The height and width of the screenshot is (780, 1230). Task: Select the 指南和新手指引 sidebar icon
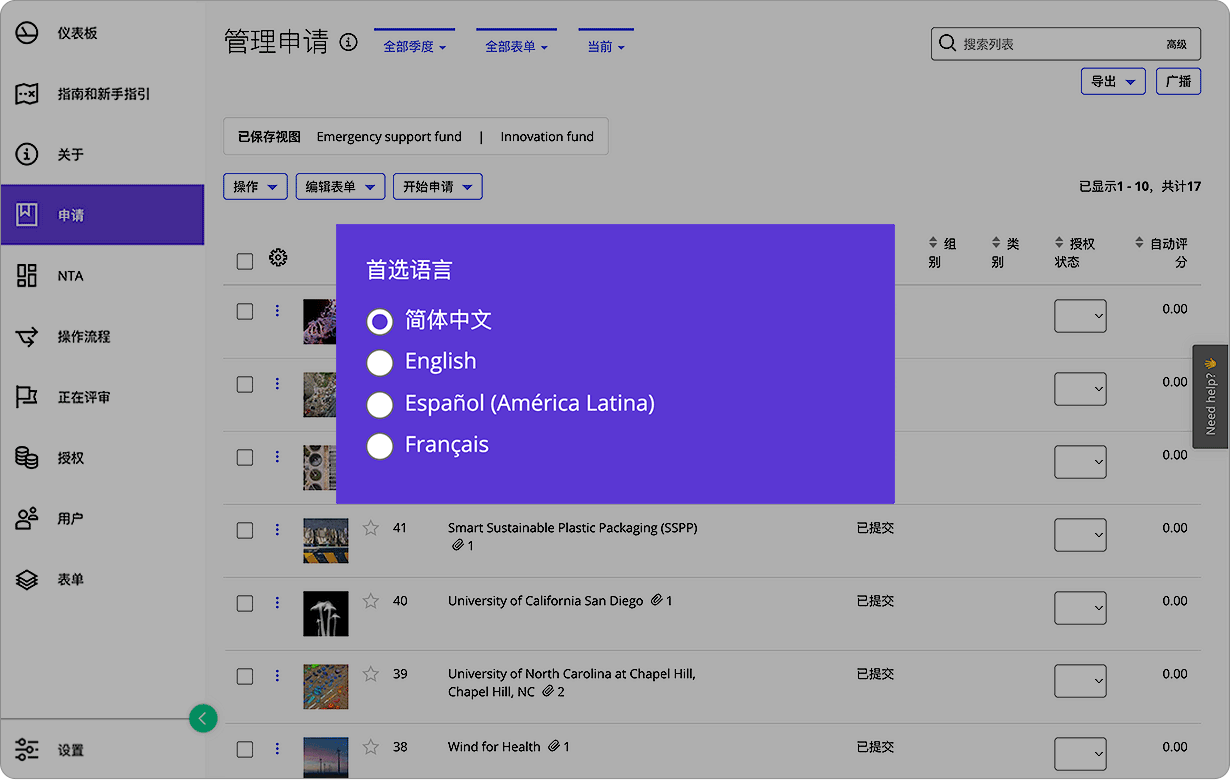[x=27, y=93]
